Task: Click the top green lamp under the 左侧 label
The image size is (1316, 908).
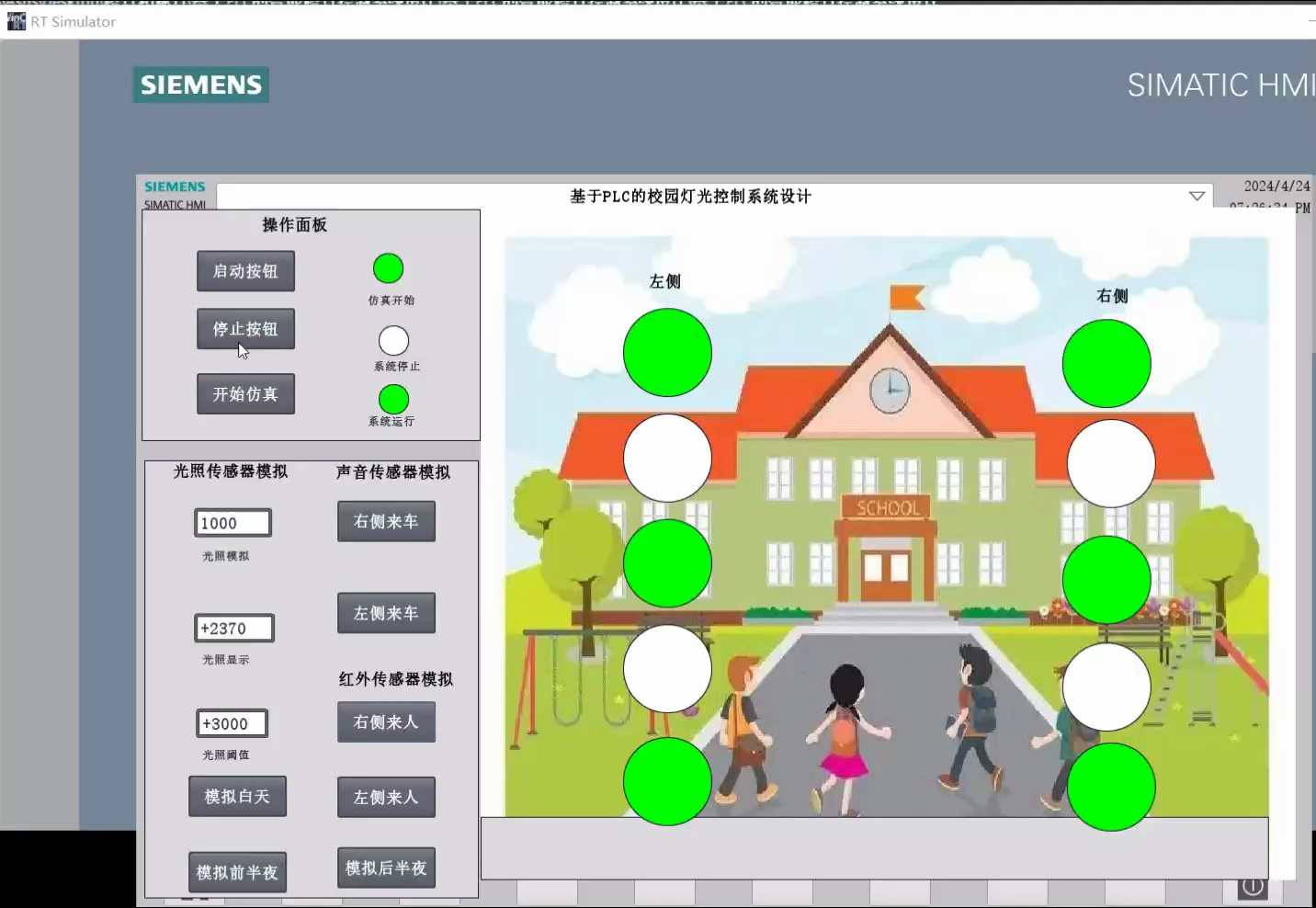Action: (666, 352)
